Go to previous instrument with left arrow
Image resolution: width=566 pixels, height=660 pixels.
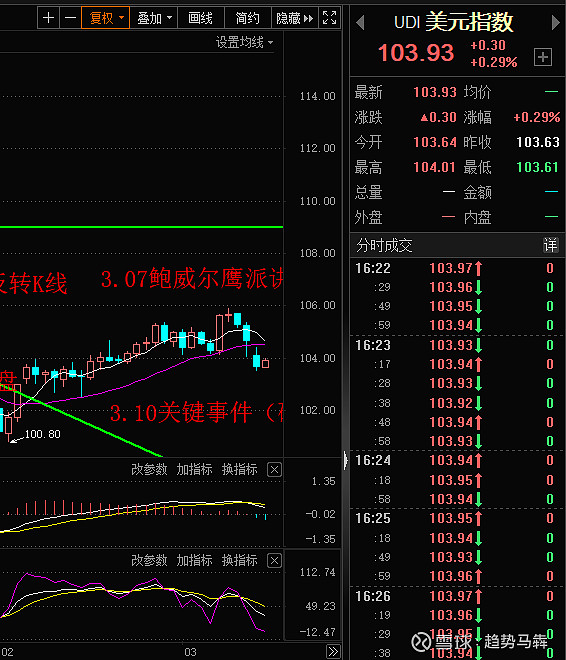click(360, 23)
